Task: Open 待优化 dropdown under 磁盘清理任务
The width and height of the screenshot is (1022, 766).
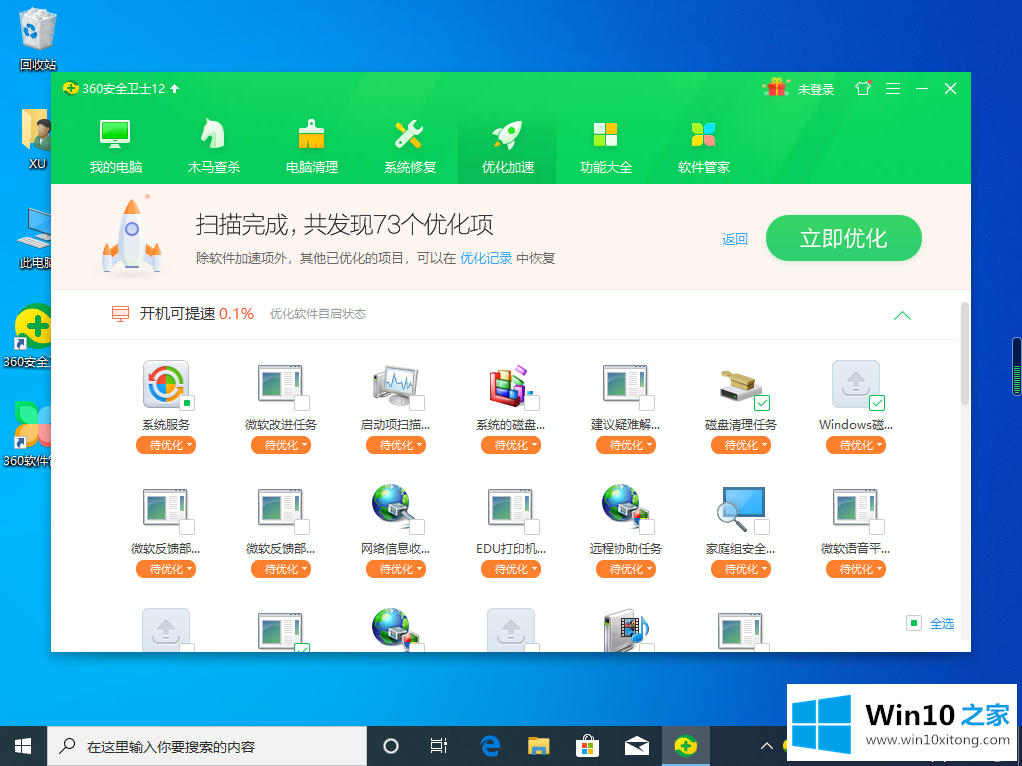Action: click(x=740, y=445)
